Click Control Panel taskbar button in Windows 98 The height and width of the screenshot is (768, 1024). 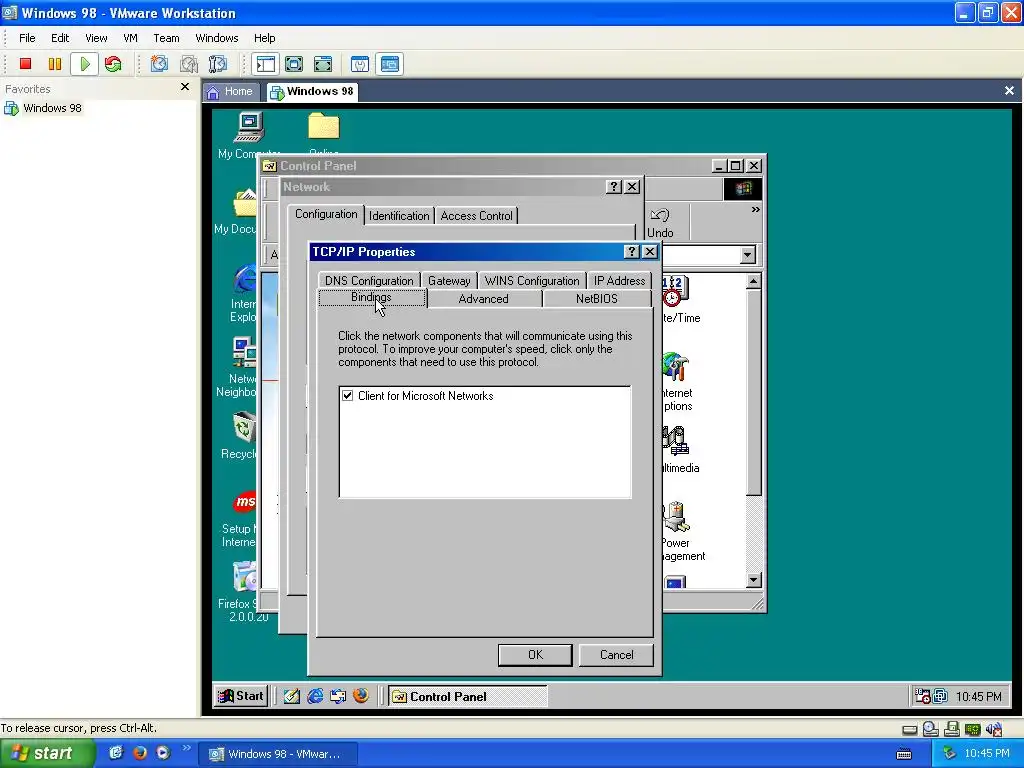[x=467, y=697]
